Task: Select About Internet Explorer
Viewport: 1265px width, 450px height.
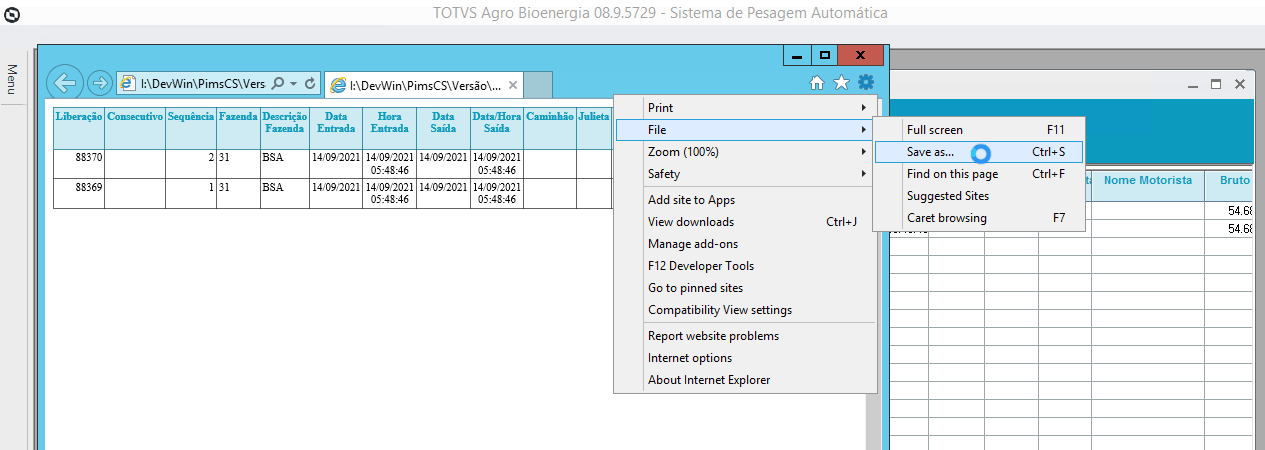Action: pos(745,380)
